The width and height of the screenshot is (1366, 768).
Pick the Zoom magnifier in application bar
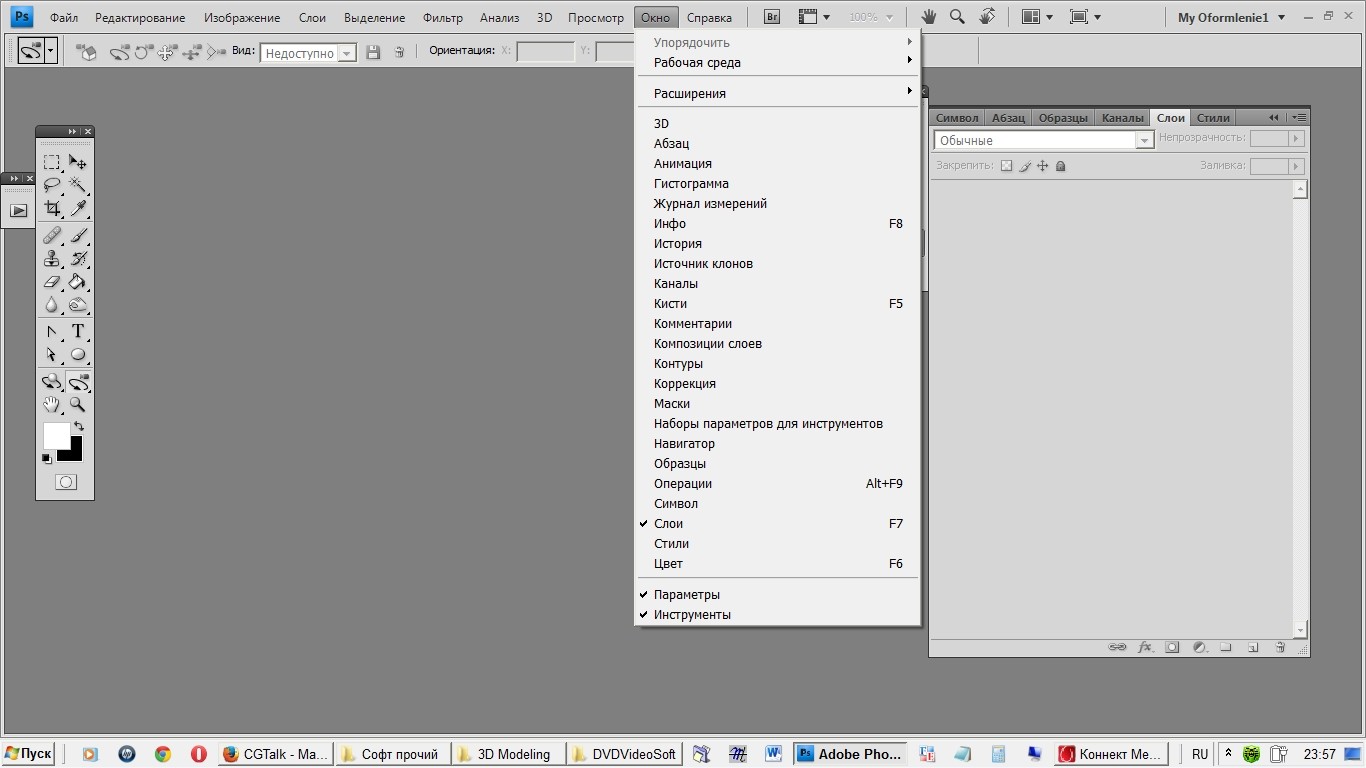click(957, 17)
